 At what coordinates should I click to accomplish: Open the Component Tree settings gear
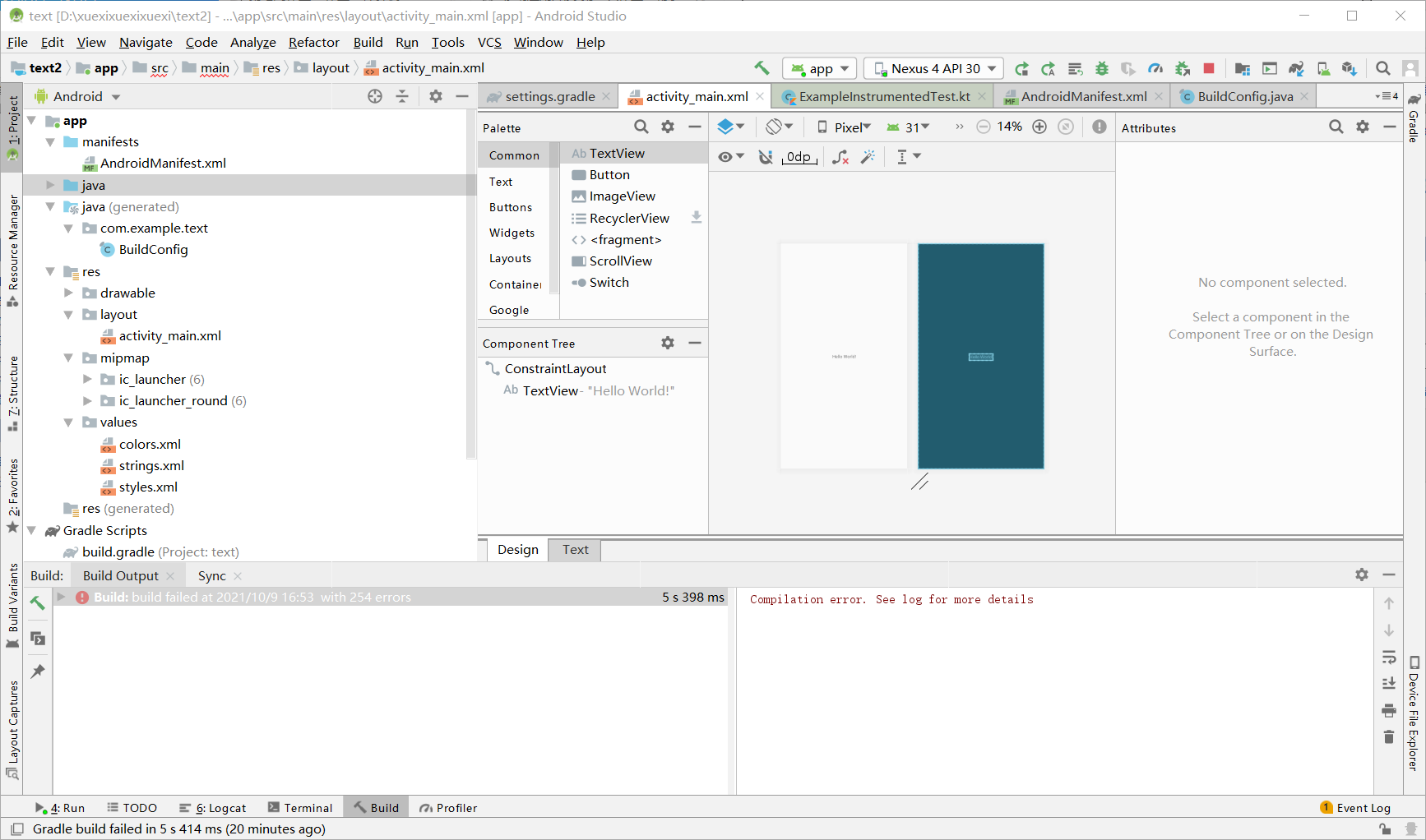[668, 343]
